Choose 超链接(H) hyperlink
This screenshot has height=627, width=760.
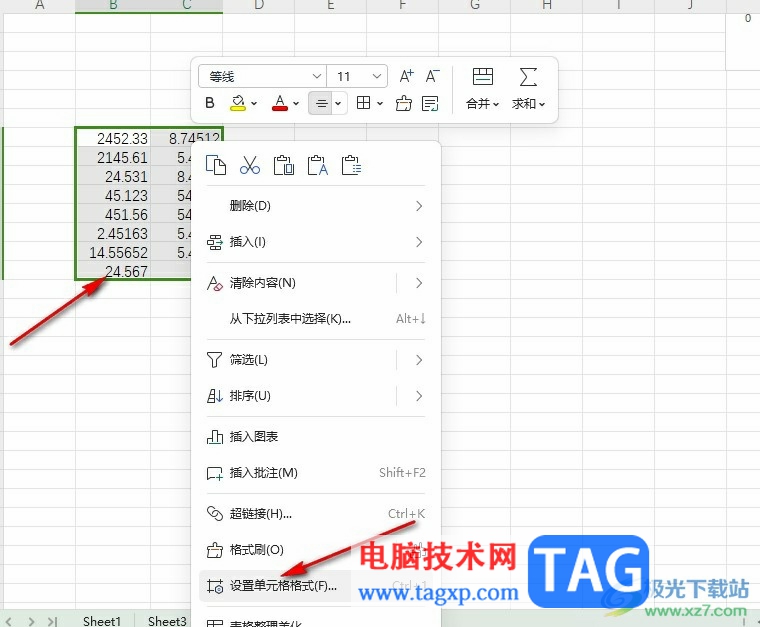click(x=316, y=514)
